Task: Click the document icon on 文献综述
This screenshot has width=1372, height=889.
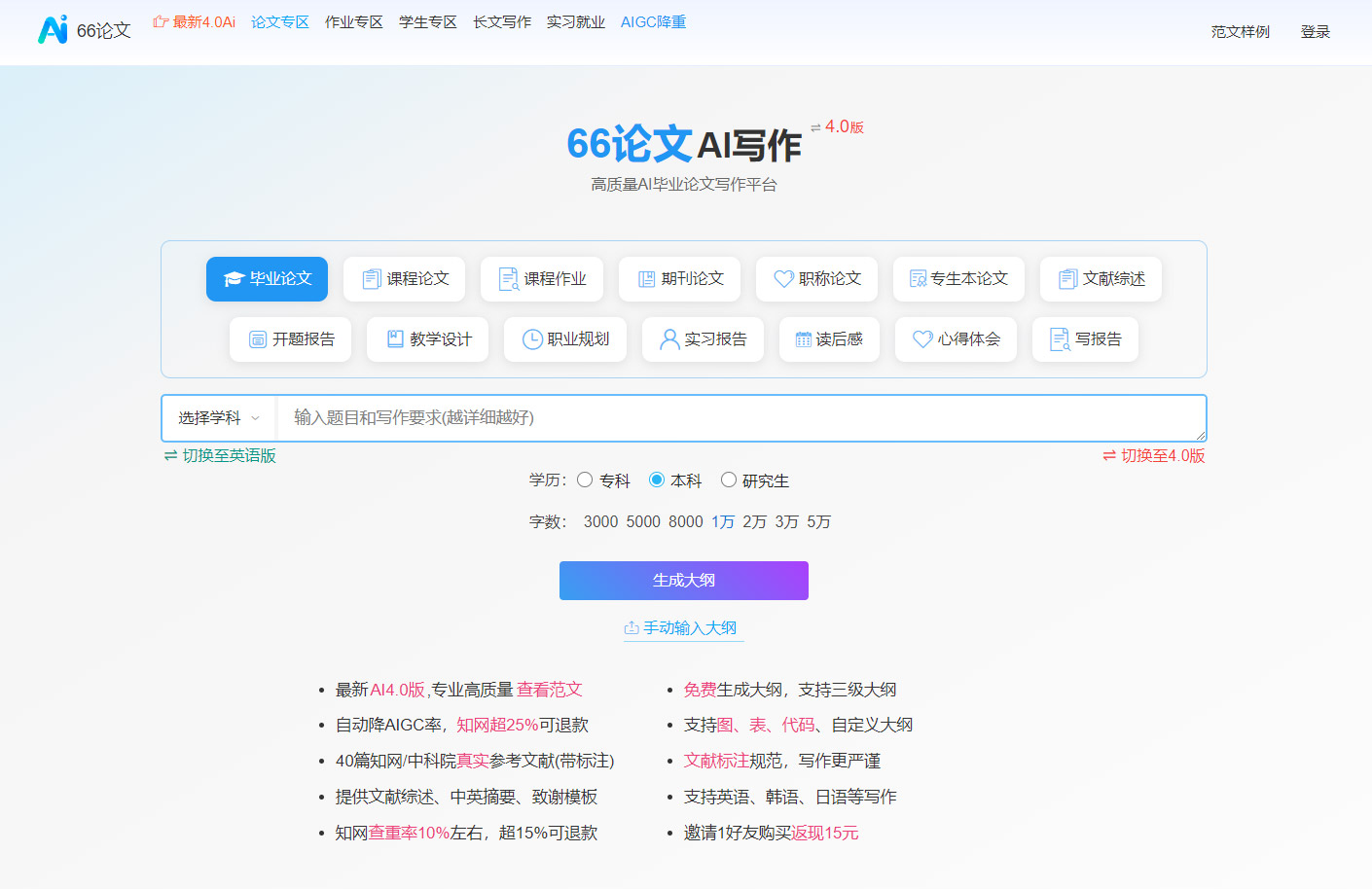Action: 1067,279
